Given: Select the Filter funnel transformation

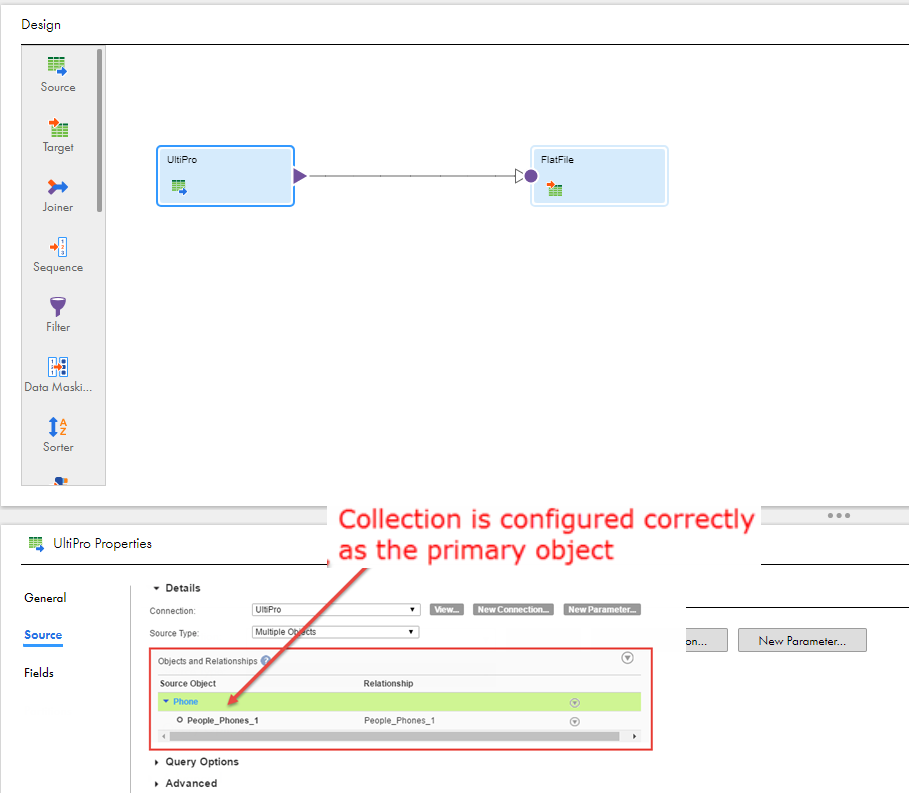Looking at the screenshot, I should pos(57,307).
